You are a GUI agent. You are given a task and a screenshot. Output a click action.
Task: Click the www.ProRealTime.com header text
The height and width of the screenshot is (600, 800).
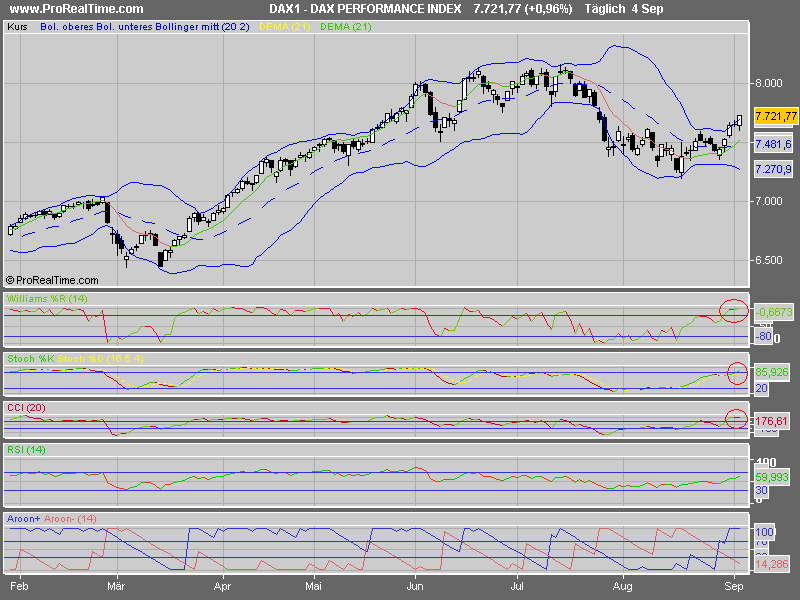[x=77, y=9]
